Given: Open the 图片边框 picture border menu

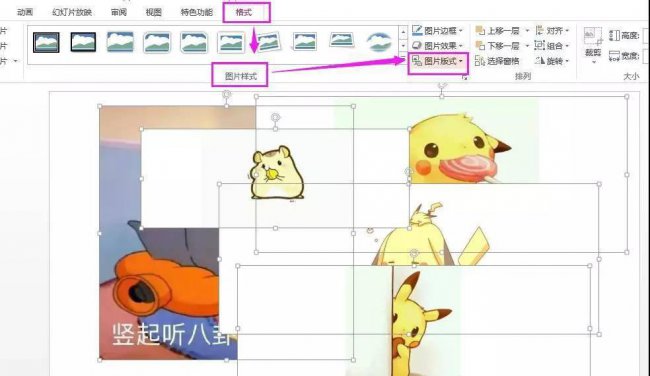Looking at the screenshot, I should click(437, 31).
